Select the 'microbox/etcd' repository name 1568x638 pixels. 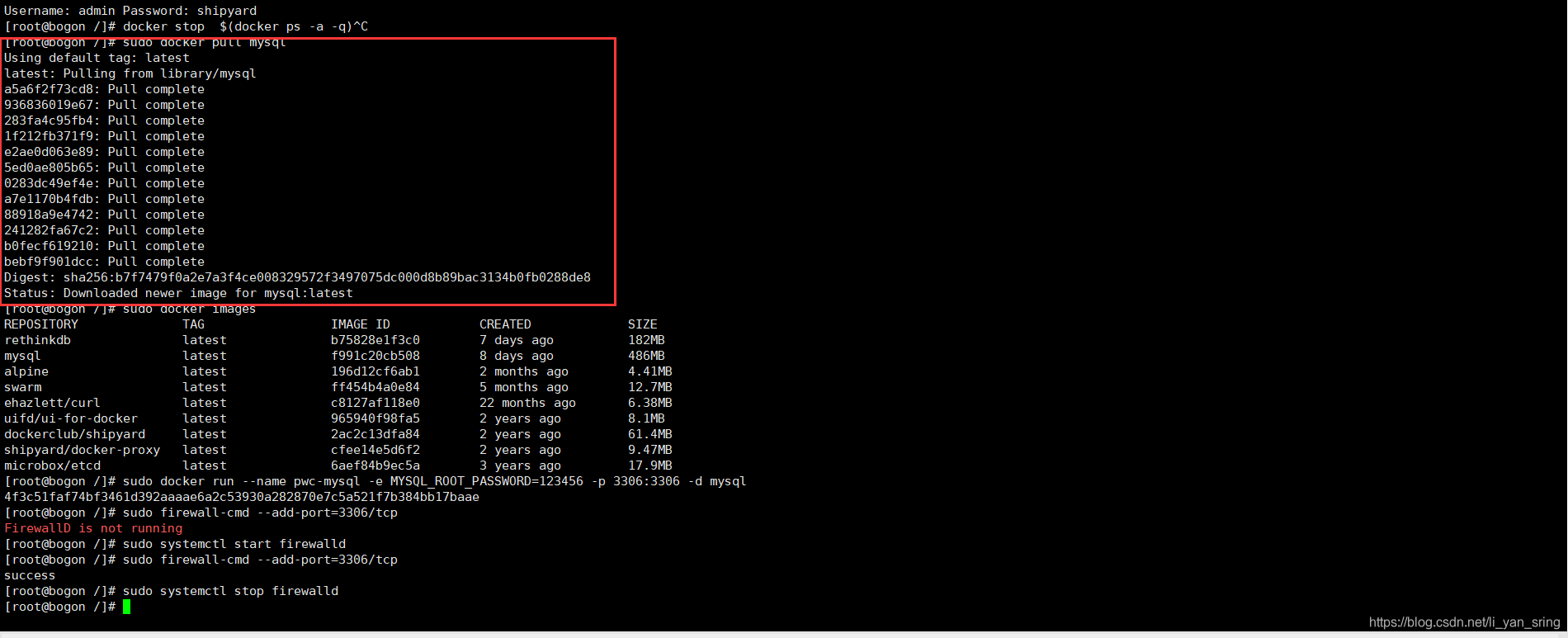point(52,466)
